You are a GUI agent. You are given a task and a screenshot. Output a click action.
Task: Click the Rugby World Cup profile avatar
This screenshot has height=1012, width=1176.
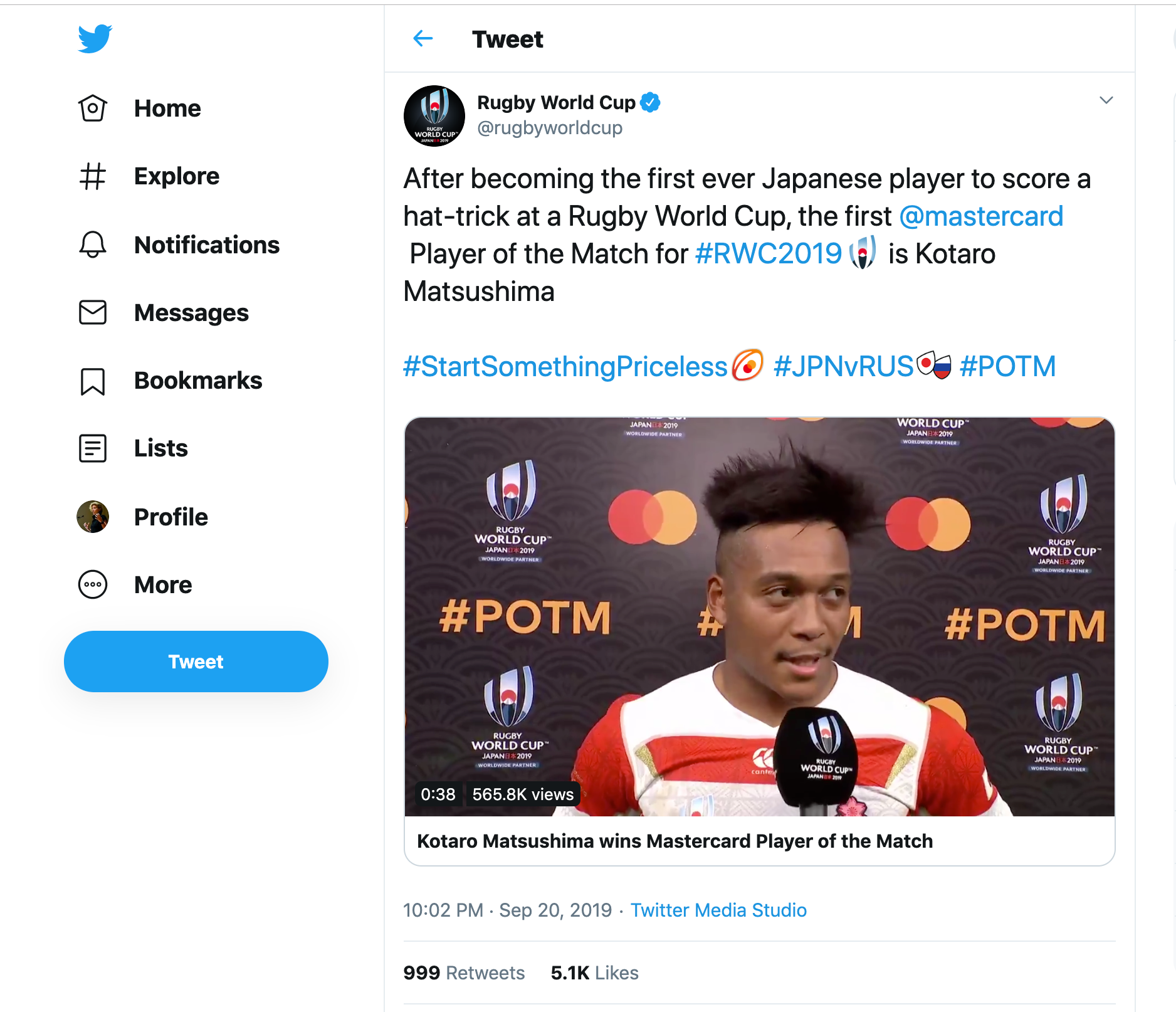coord(434,116)
